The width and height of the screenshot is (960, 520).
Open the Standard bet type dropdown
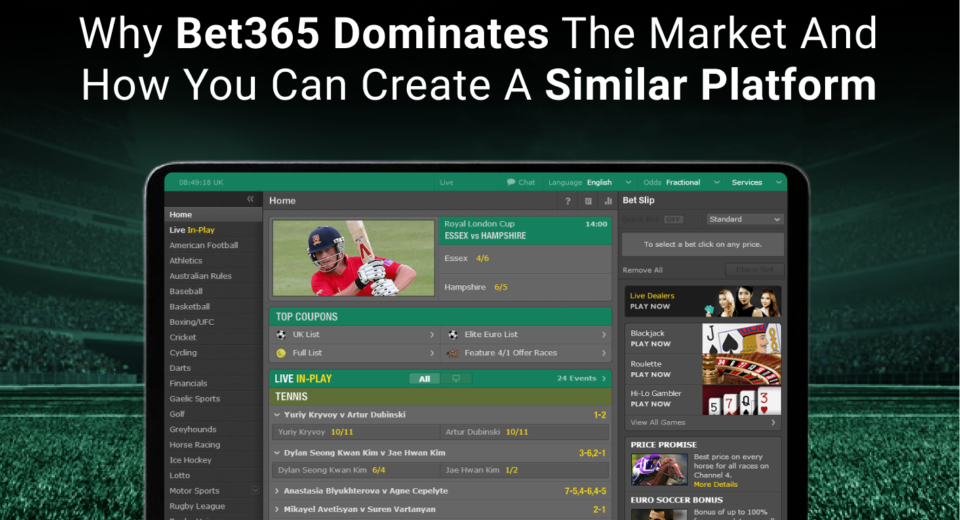coord(744,219)
